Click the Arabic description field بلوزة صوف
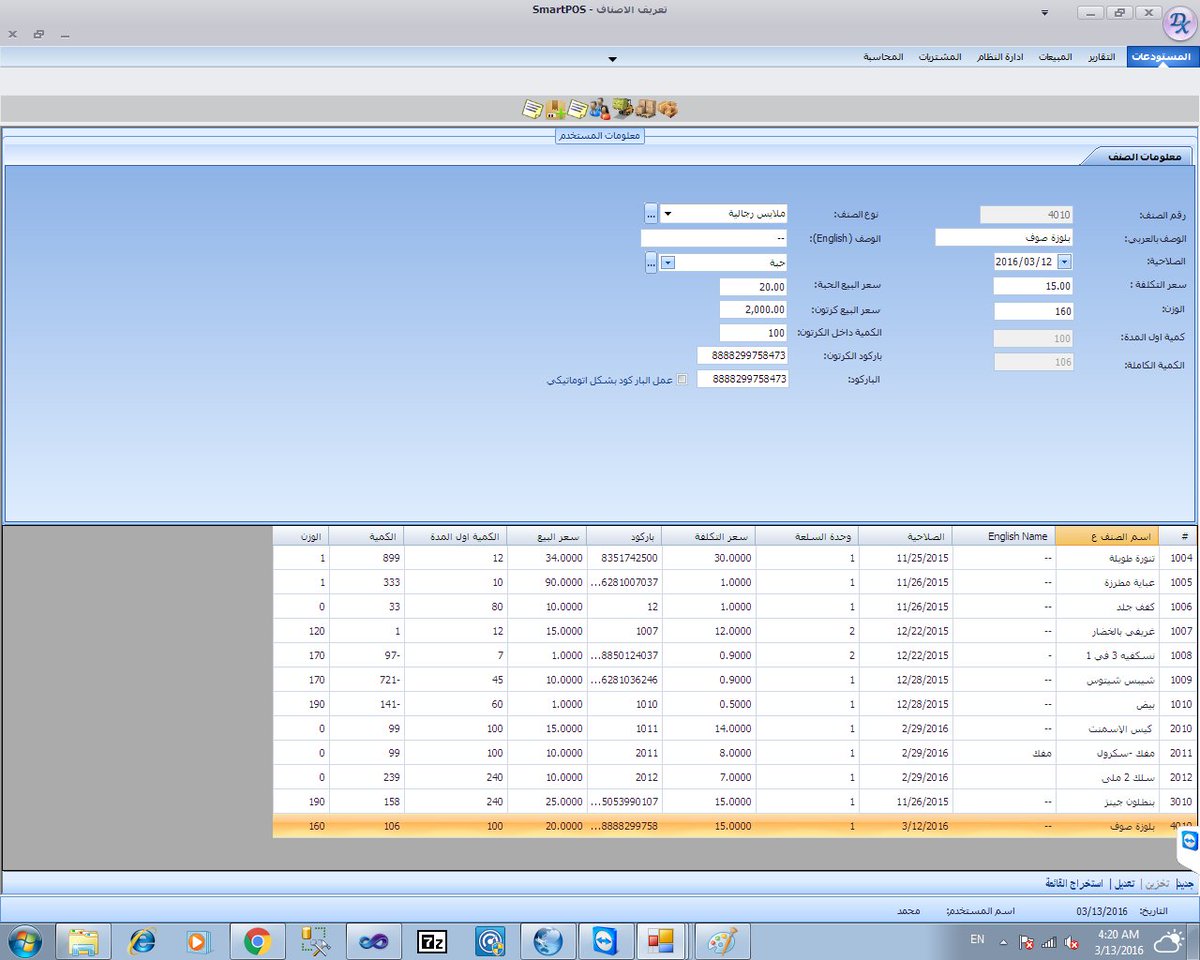Screen dimensions: 1200x960 [x=1004, y=238]
